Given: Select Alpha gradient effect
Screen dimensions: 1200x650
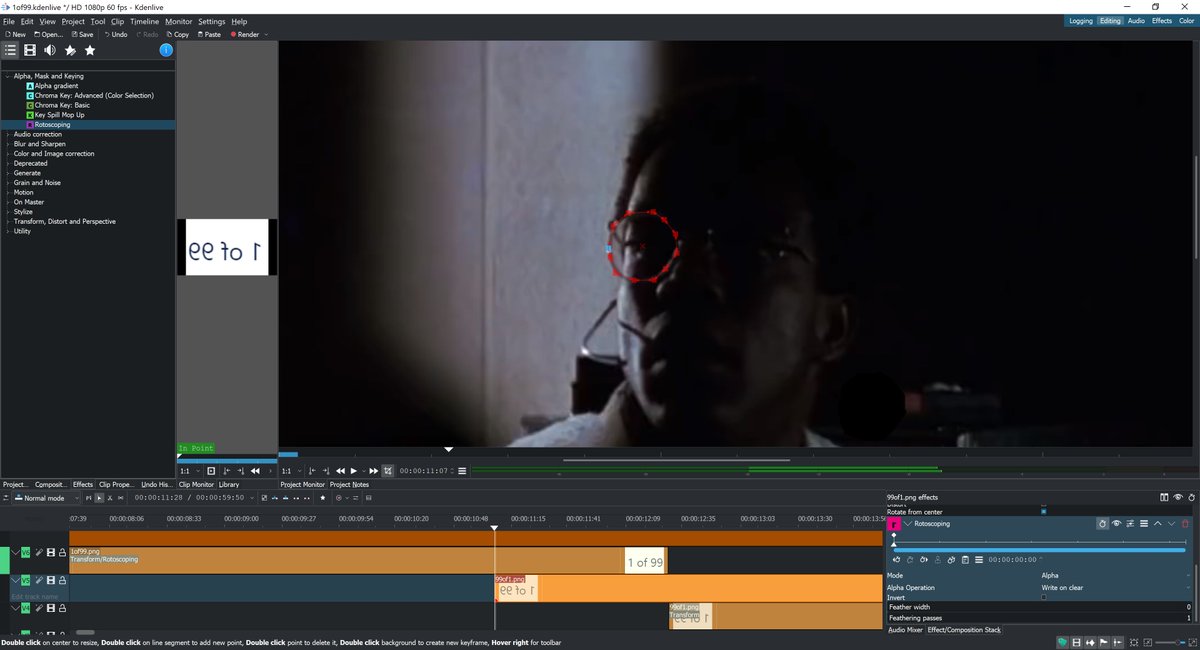Looking at the screenshot, I should 56,86.
